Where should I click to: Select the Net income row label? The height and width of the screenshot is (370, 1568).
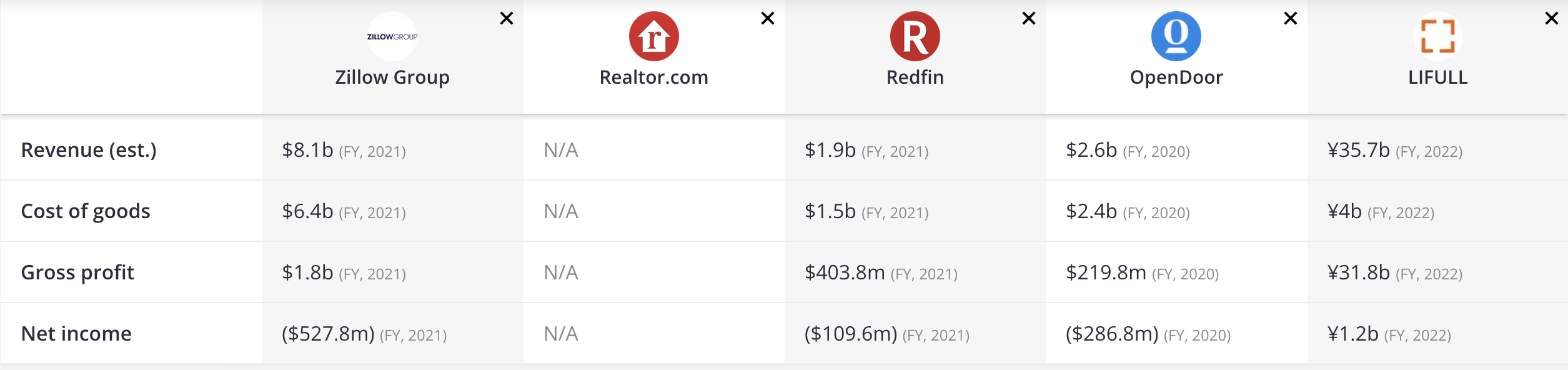click(76, 334)
